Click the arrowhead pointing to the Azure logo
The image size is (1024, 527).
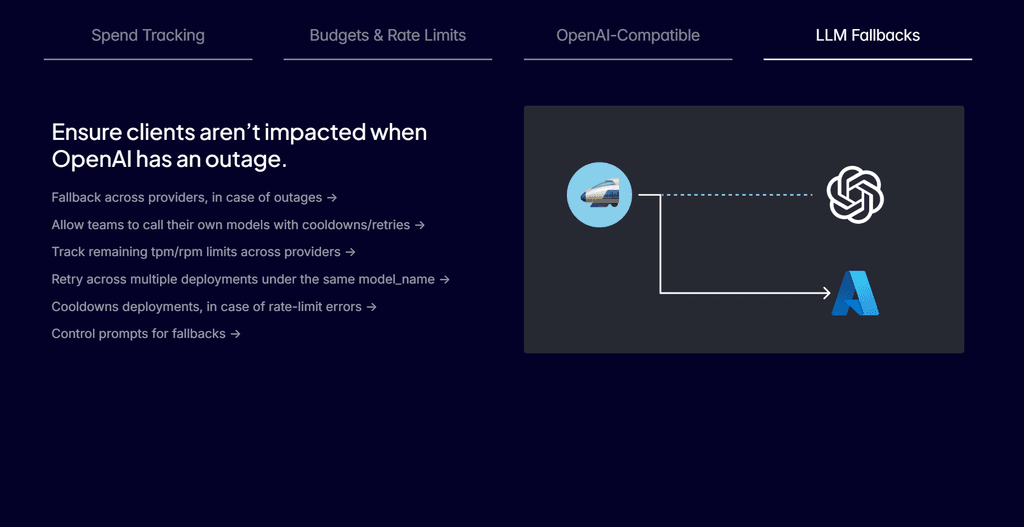pyautogui.click(x=825, y=293)
